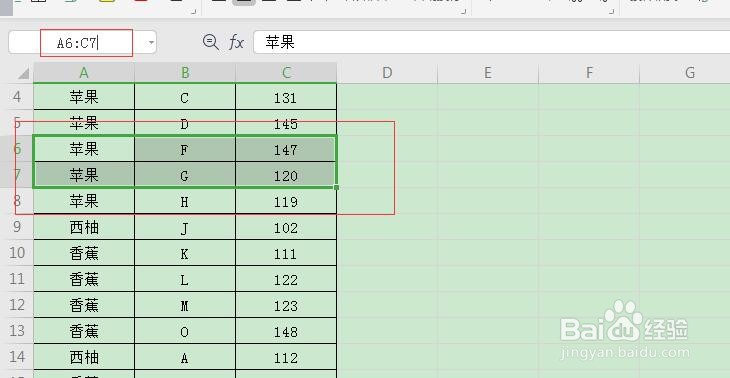The width and height of the screenshot is (730, 378).
Task: Click cell with value 102
Action: tap(286, 227)
